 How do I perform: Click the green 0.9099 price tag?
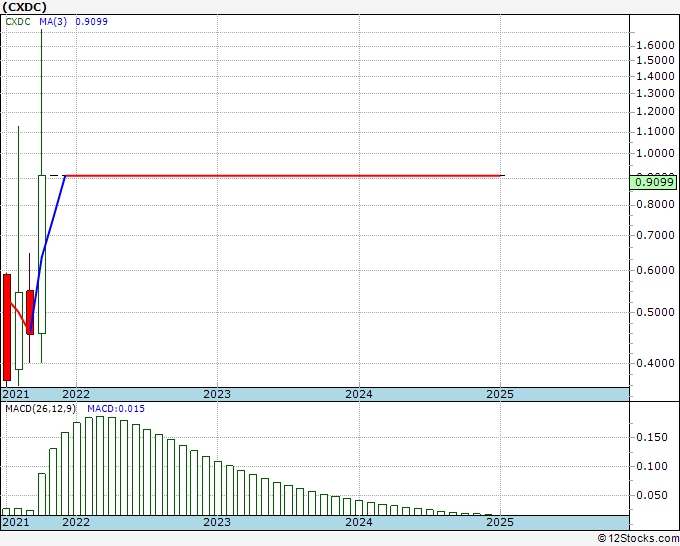[x=653, y=182]
